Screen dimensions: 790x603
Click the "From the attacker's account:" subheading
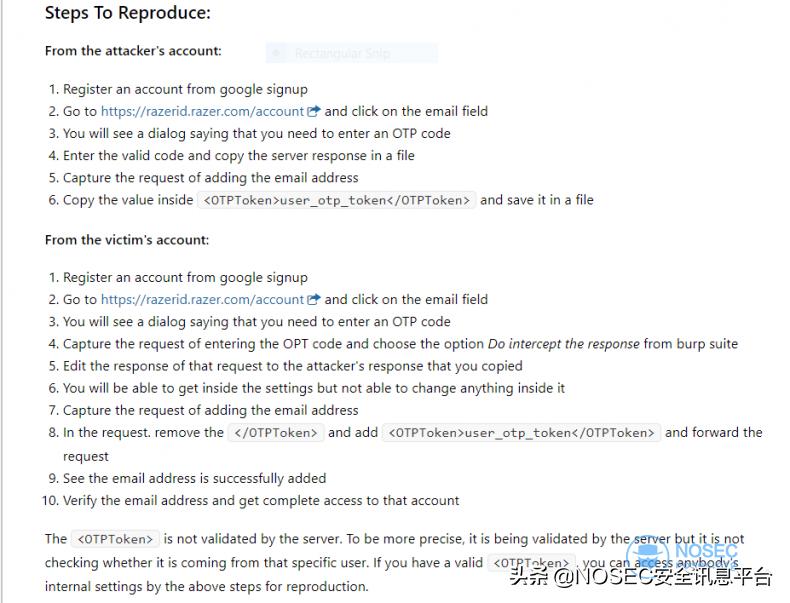pyautogui.click(x=133, y=51)
